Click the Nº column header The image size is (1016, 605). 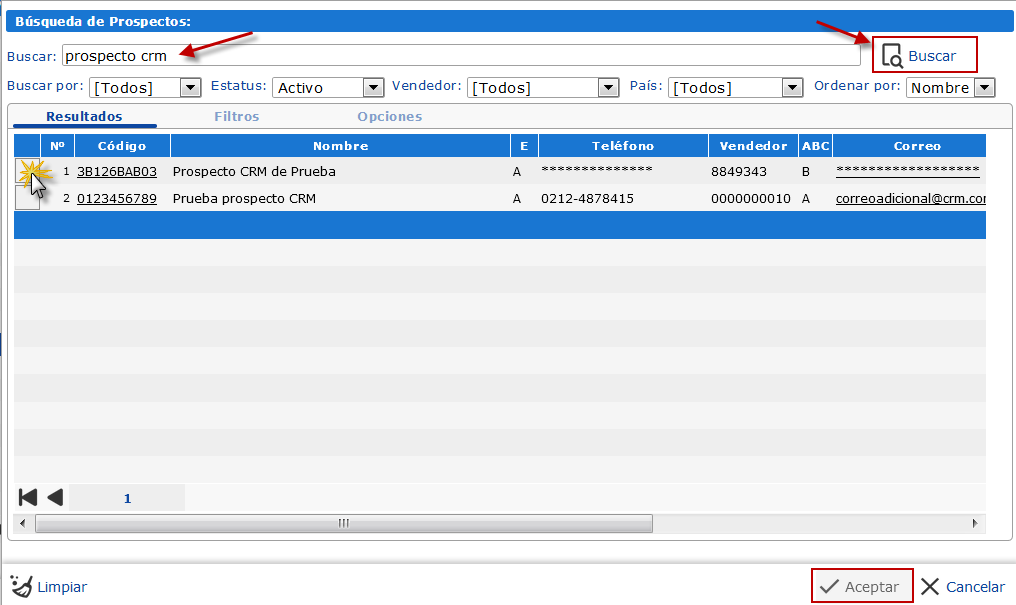[57, 146]
